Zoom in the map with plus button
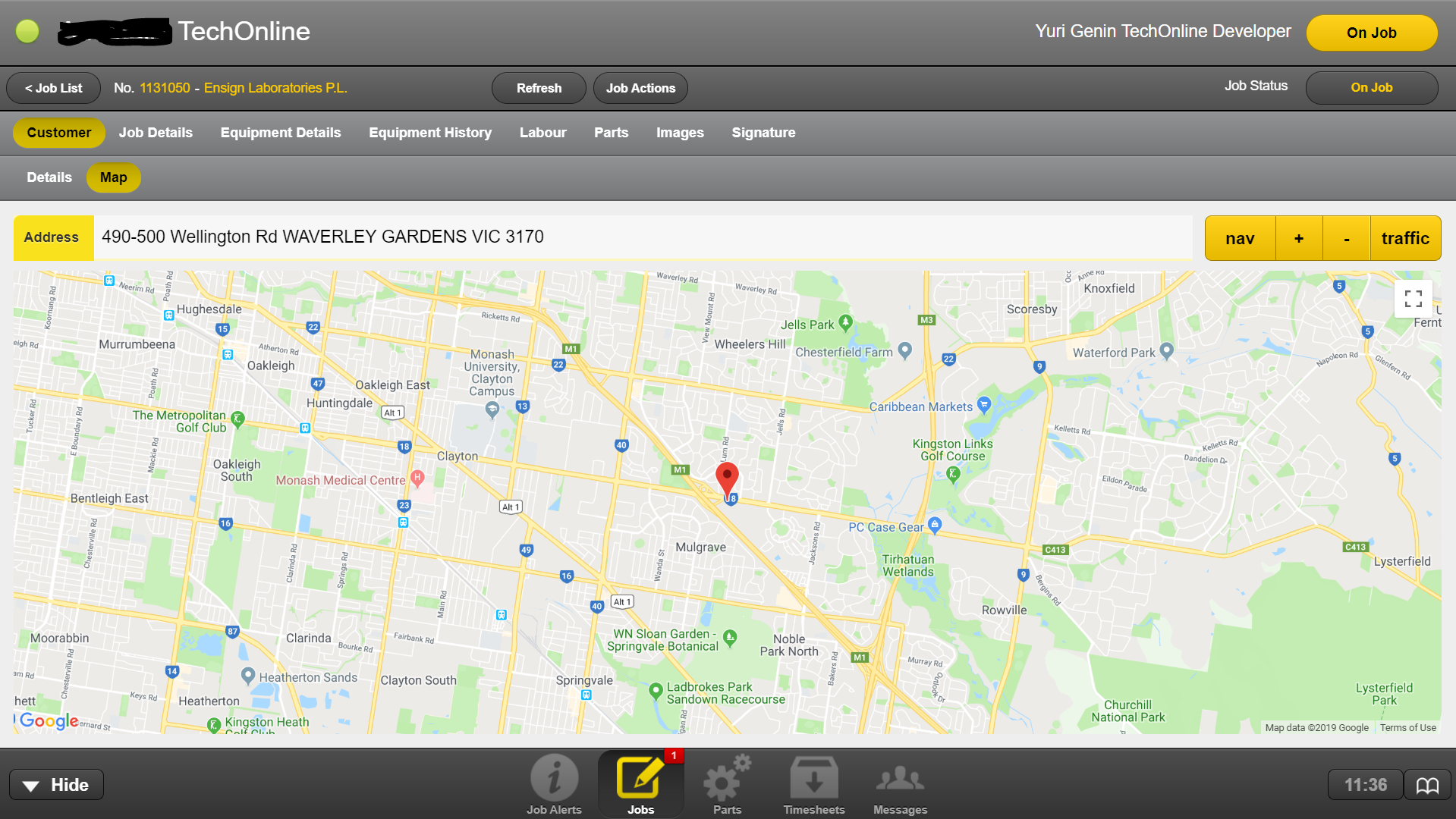Image resolution: width=1456 pixels, height=819 pixels. point(1299,238)
